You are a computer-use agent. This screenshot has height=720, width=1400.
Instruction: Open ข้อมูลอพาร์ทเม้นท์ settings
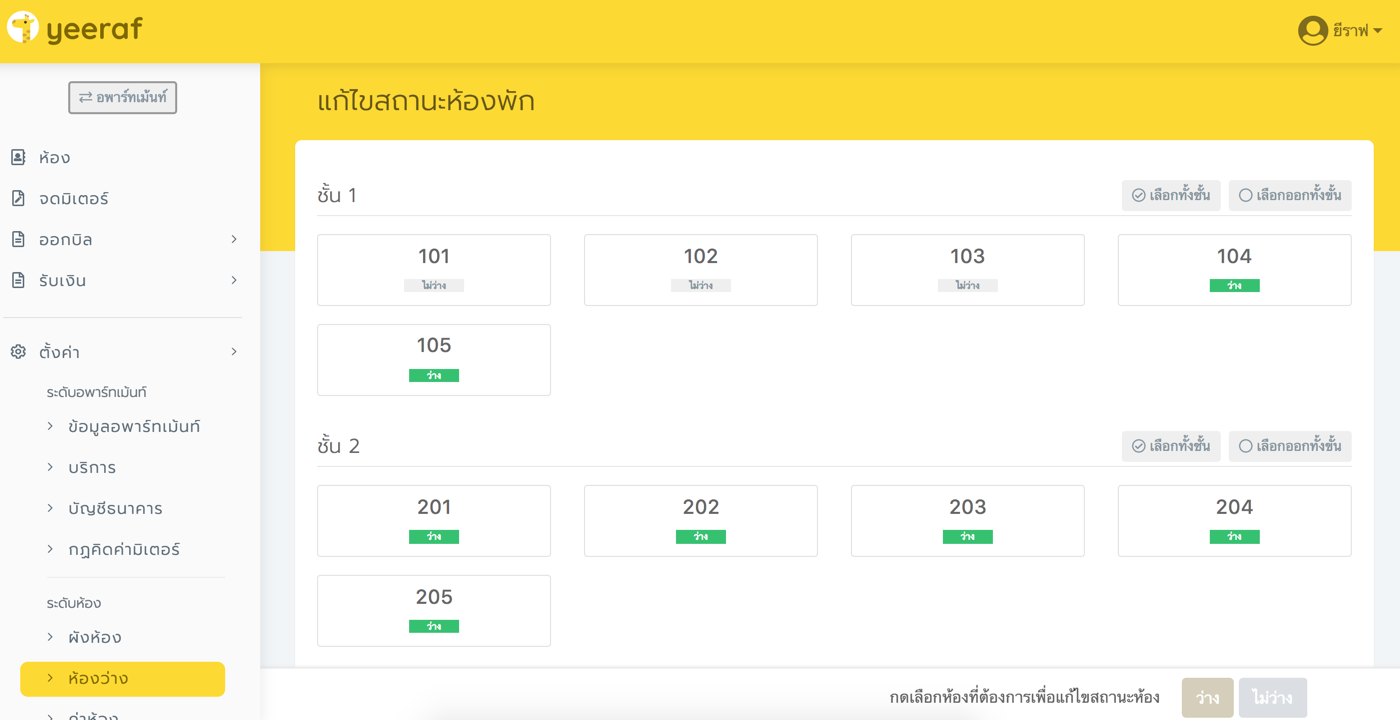pos(134,426)
